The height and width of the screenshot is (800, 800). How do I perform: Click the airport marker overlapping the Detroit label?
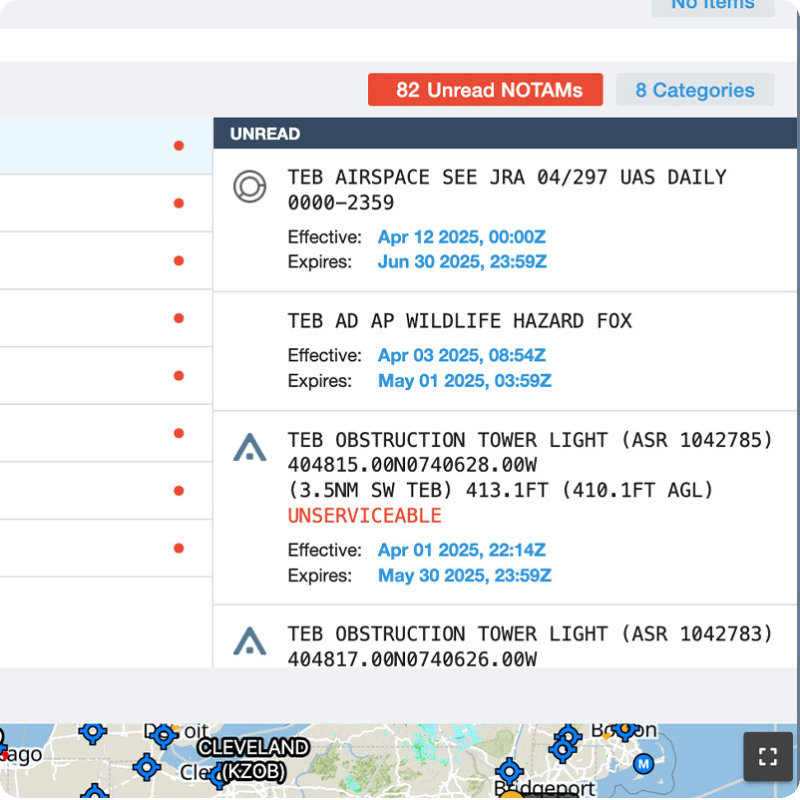point(163,736)
